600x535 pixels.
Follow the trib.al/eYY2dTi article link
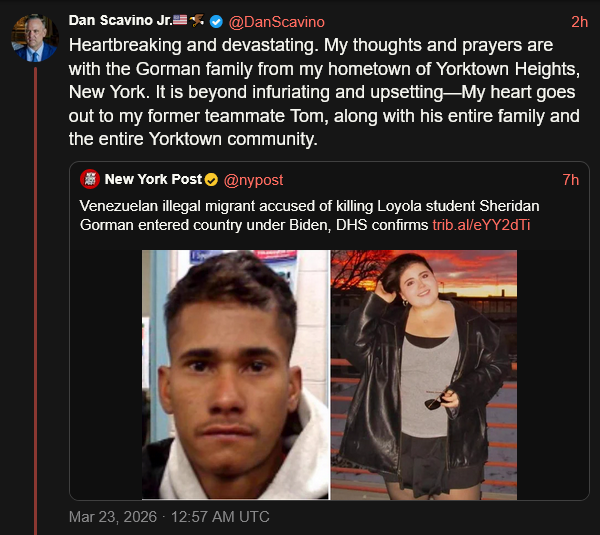[481, 224]
